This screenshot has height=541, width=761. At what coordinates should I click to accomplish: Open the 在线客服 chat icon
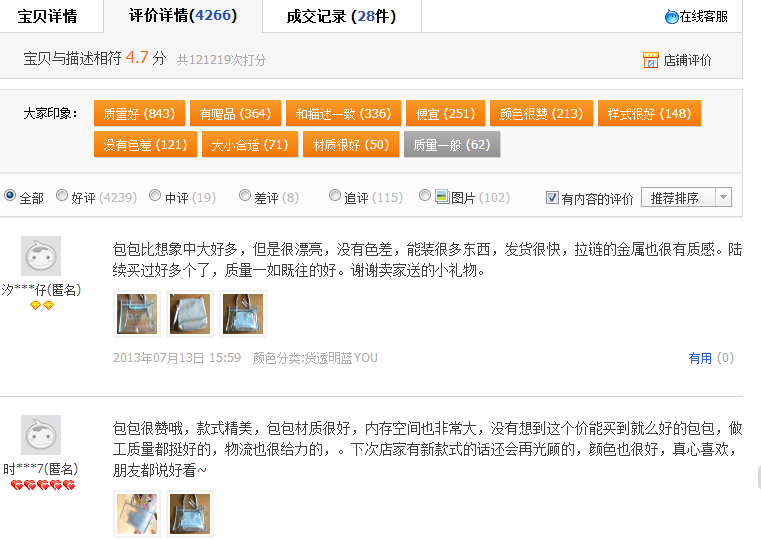(x=672, y=17)
